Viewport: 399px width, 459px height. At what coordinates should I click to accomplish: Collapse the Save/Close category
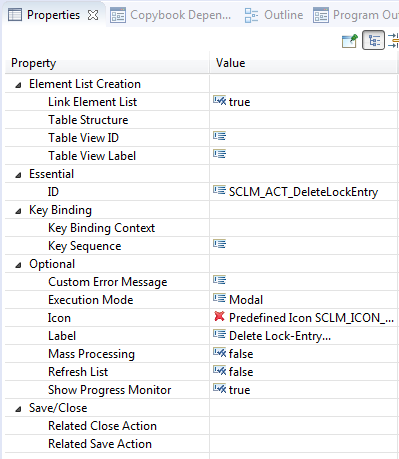pos(18,409)
